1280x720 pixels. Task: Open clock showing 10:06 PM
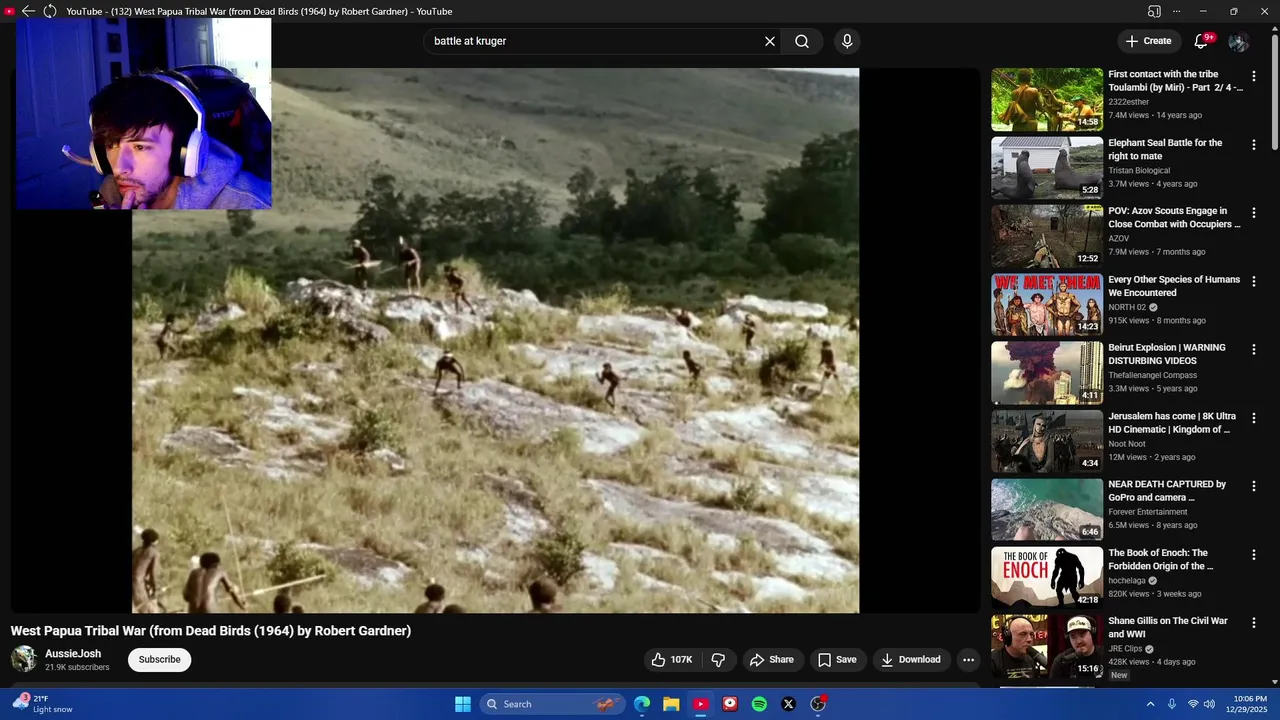tap(1250, 704)
